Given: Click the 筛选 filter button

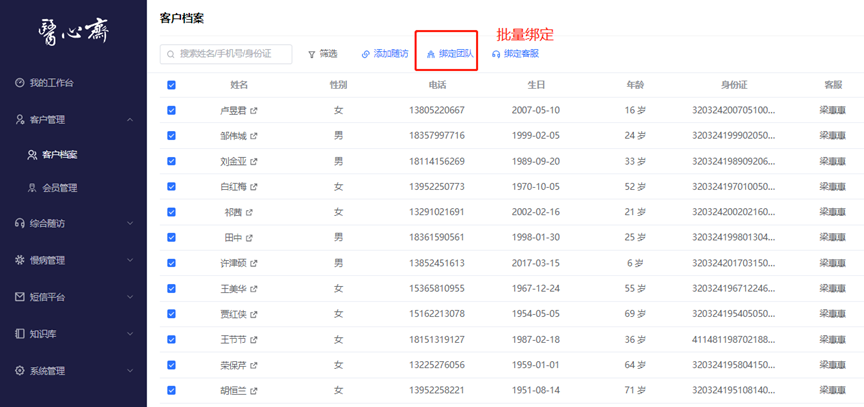Looking at the screenshot, I should pos(322,54).
